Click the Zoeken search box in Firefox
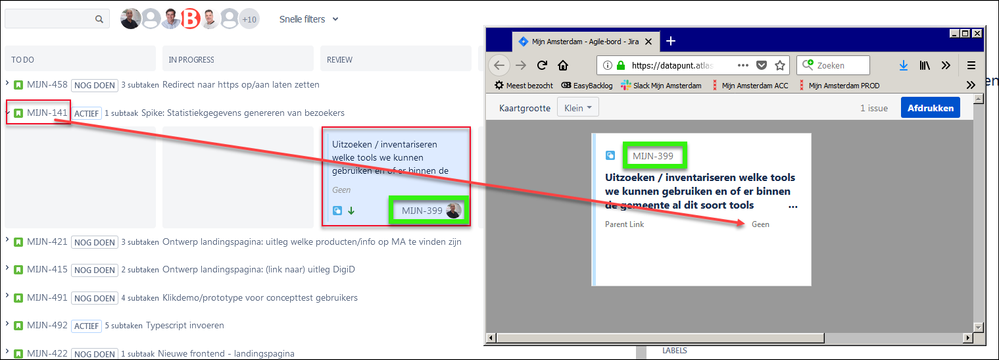The height and width of the screenshot is (360, 999). tap(833, 65)
